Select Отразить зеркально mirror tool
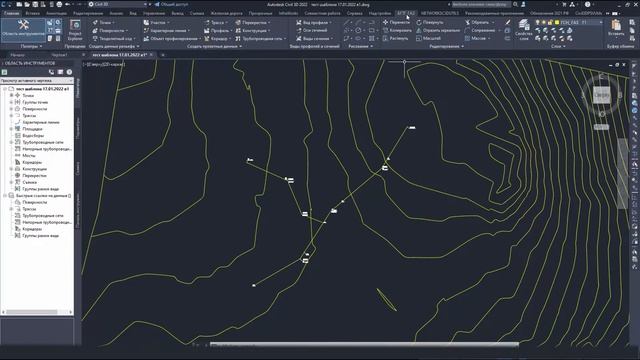 (x=438, y=30)
